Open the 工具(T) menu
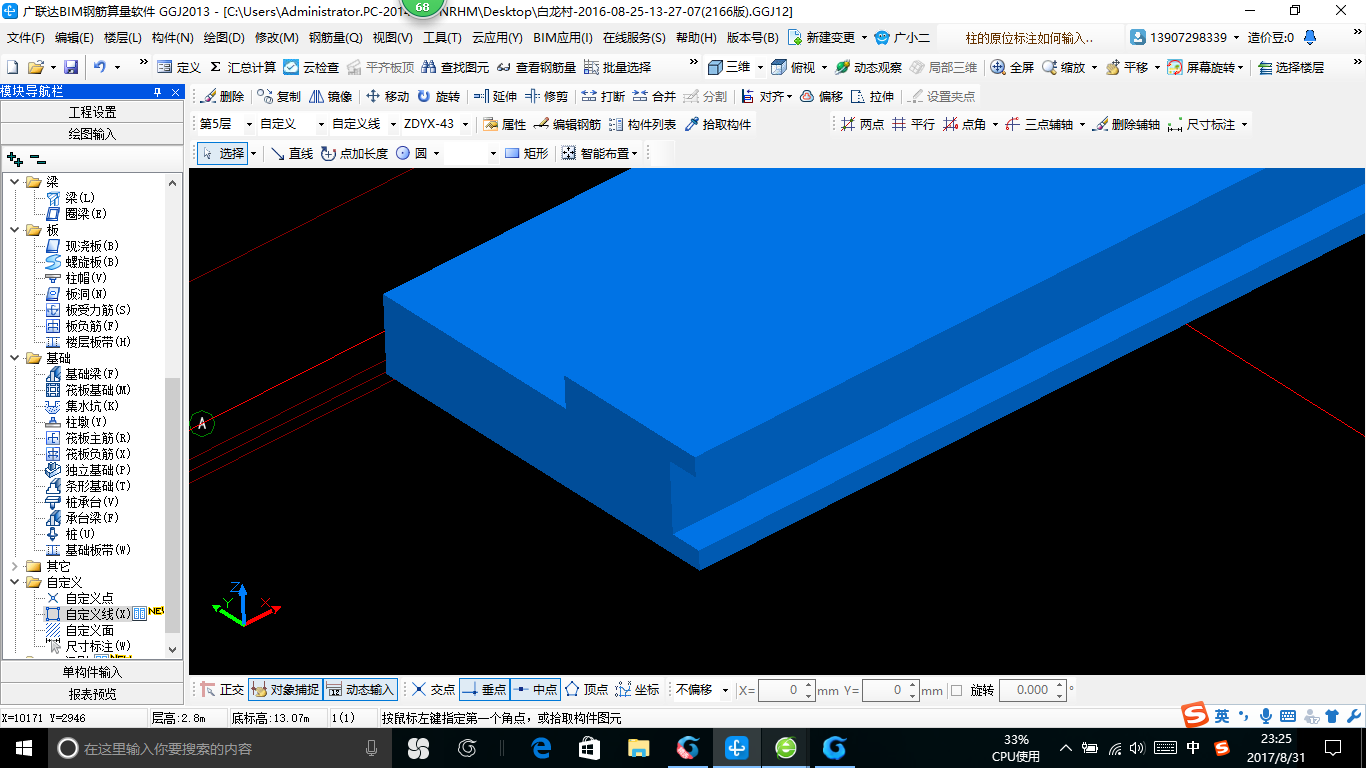The width and height of the screenshot is (1366, 768). click(x=442, y=38)
